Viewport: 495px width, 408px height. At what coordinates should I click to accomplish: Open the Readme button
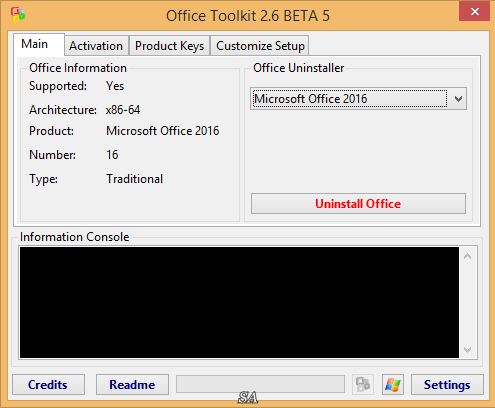[132, 385]
